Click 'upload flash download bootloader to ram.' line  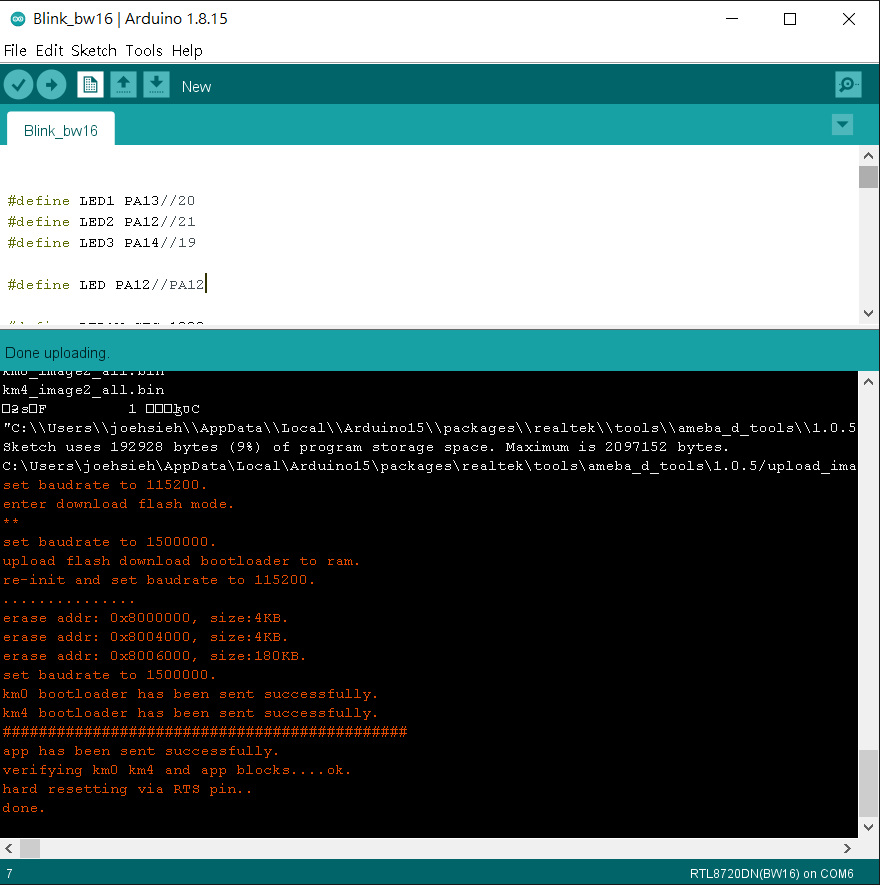(181, 561)
